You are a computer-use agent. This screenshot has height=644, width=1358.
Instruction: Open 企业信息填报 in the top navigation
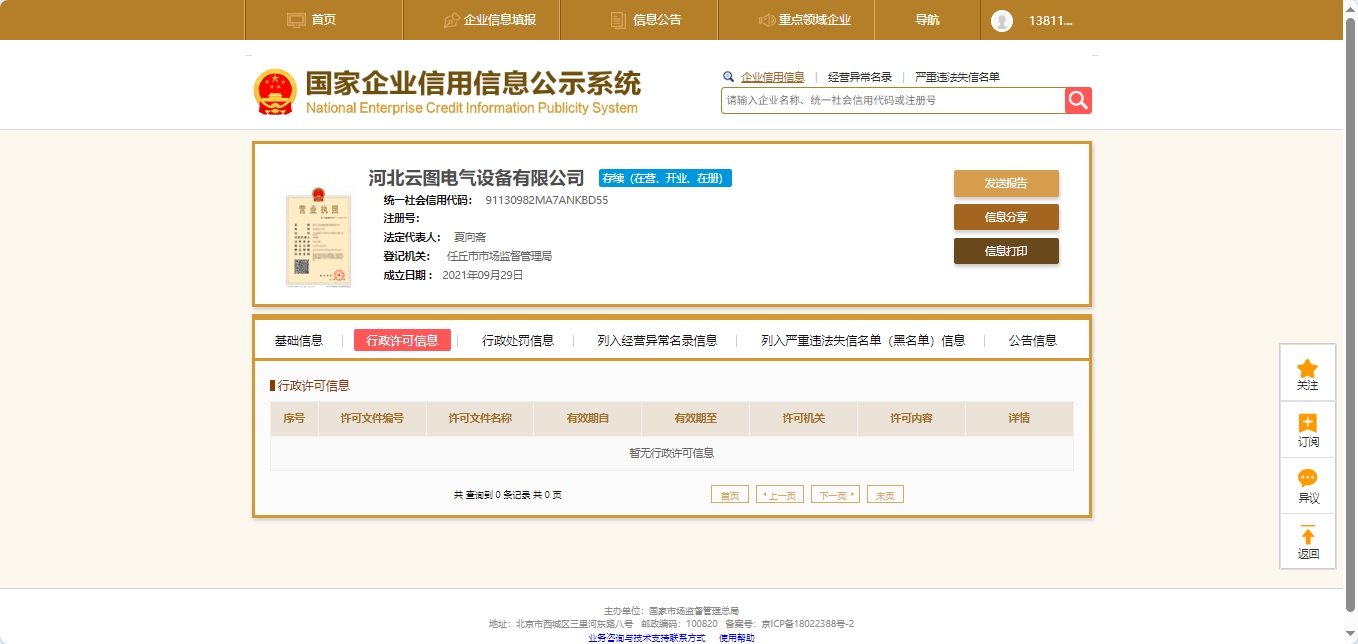tap(490, 20)
